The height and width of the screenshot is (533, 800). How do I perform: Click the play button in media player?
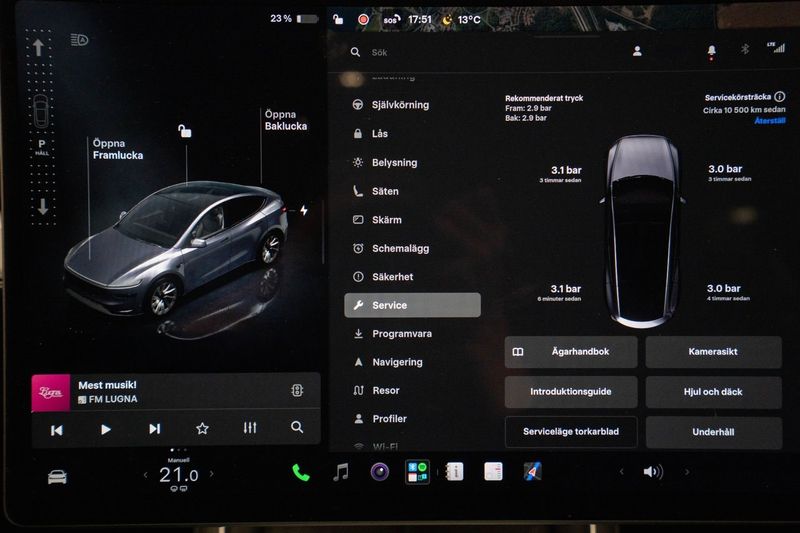[x=106, y=429]
